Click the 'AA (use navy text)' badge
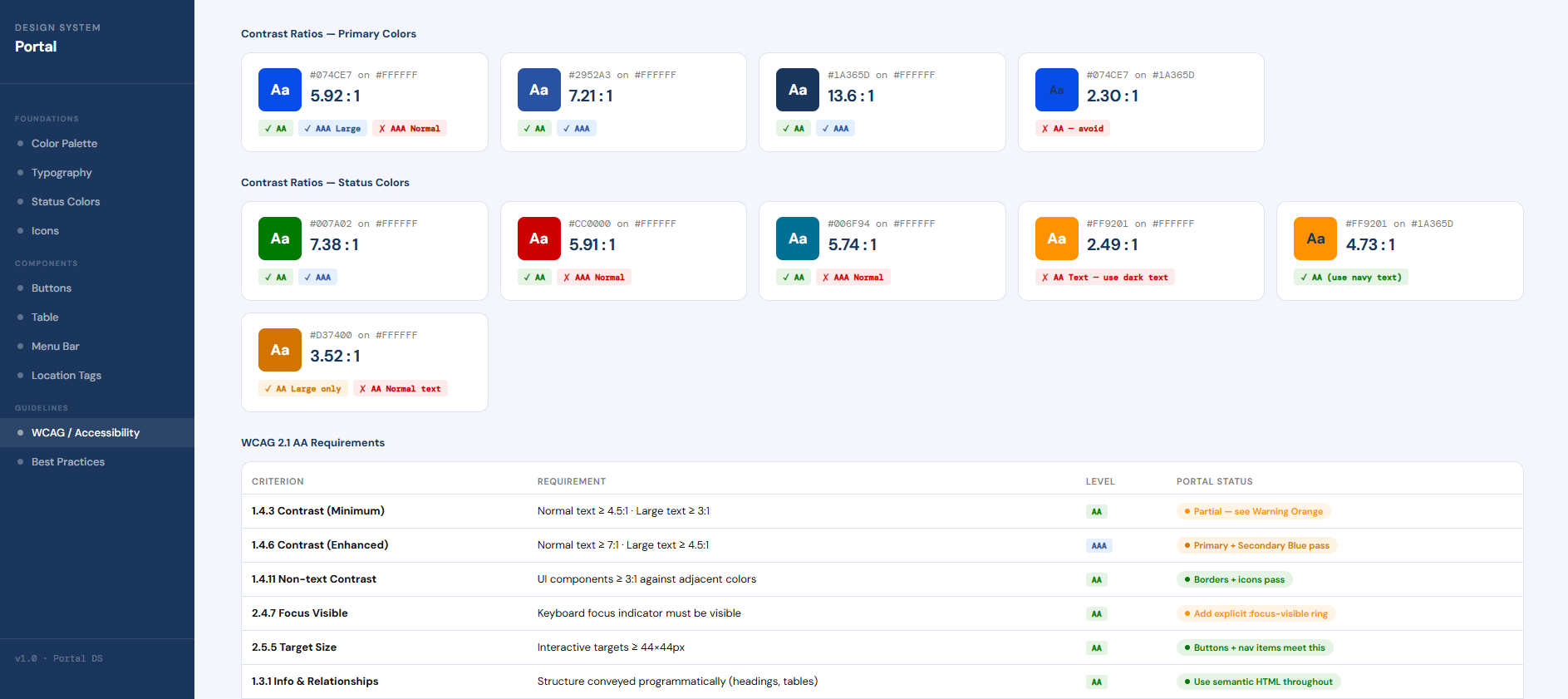 pyautogui.click(x=1351, y=278)
